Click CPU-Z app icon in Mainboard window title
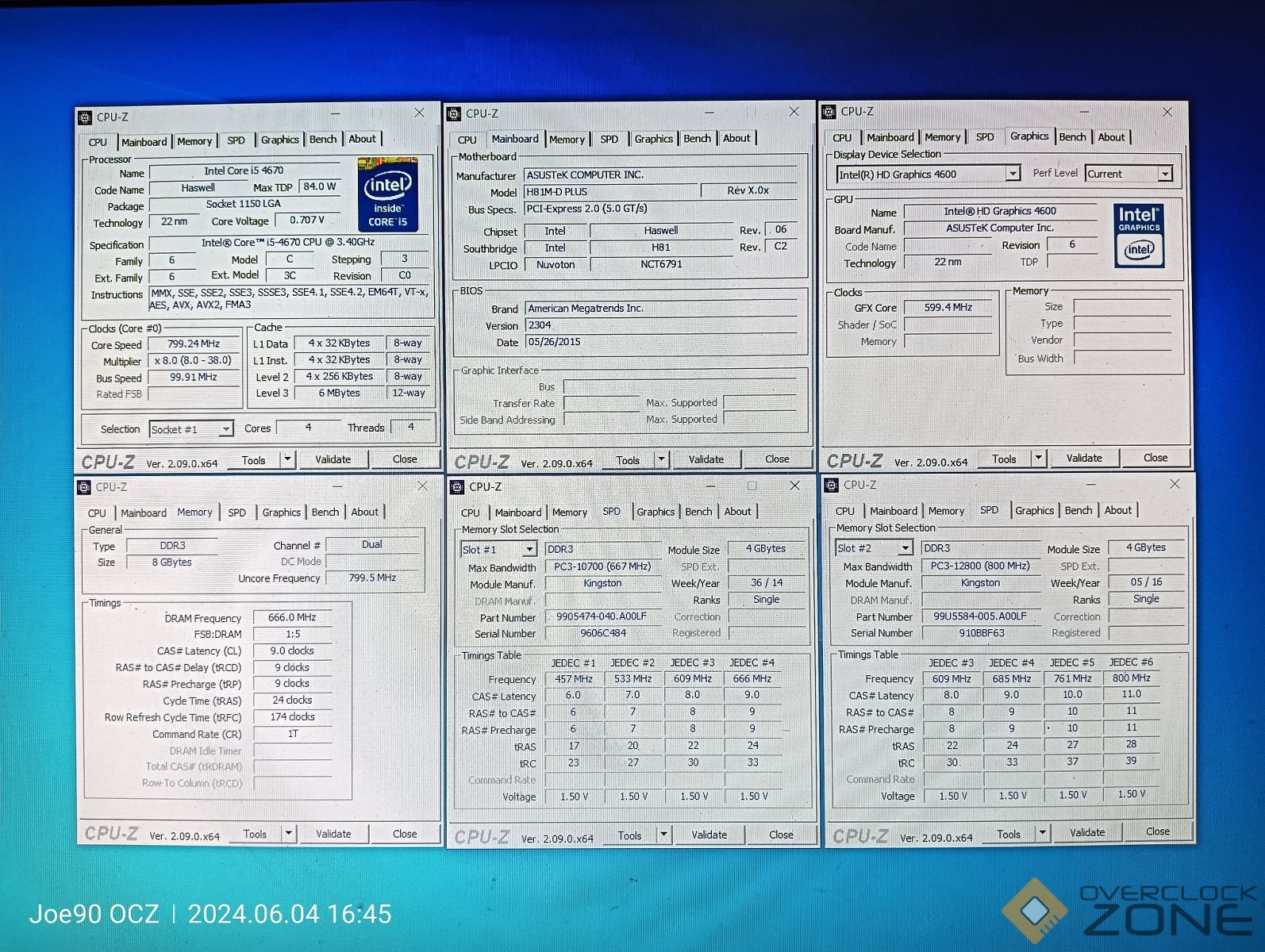This screenshot has height=952, width=1265. pyautogui.click(x=454, y=114)
